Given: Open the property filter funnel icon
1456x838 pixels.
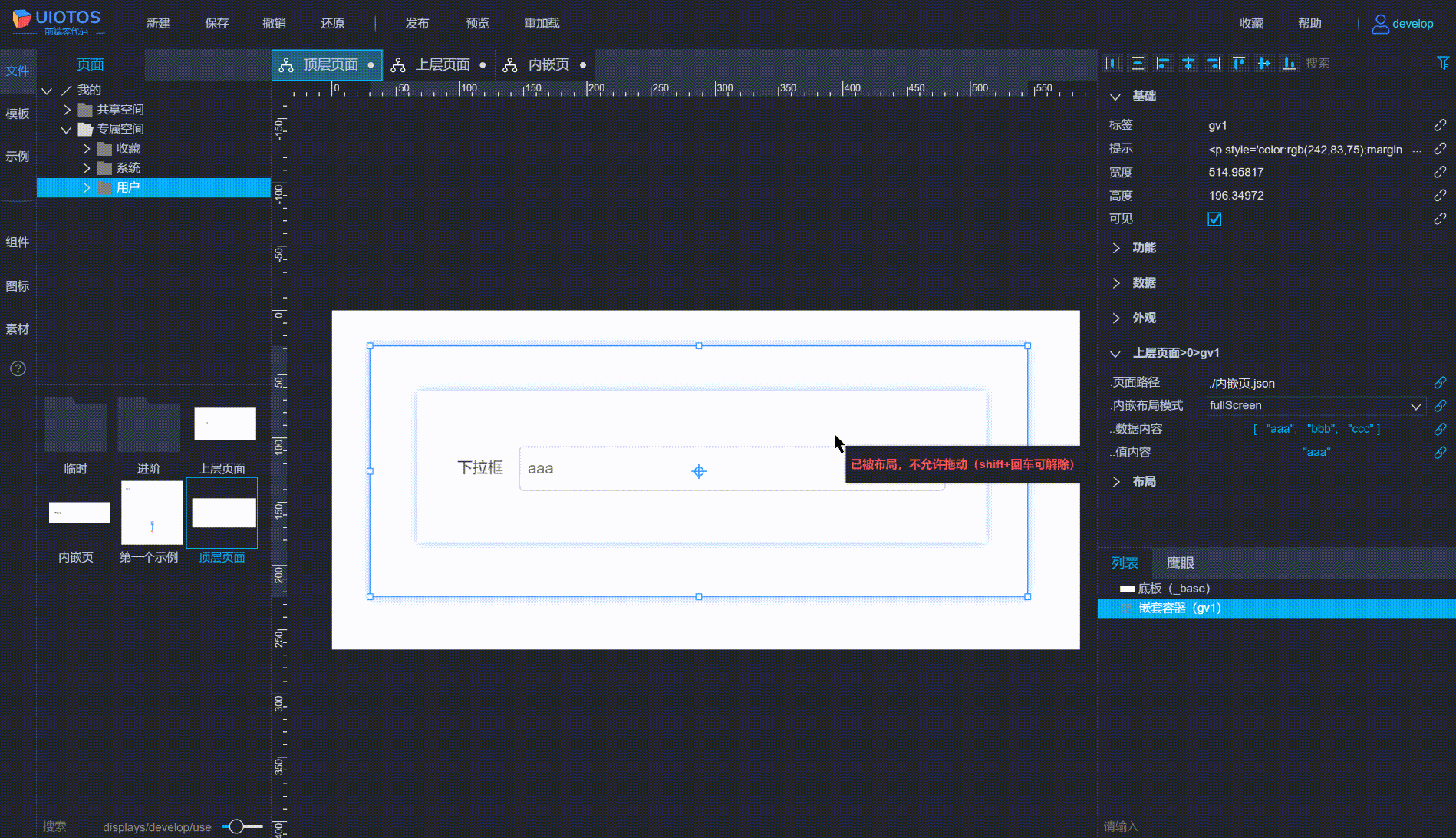Looking at the screenshot, I should pos(1443,63).
